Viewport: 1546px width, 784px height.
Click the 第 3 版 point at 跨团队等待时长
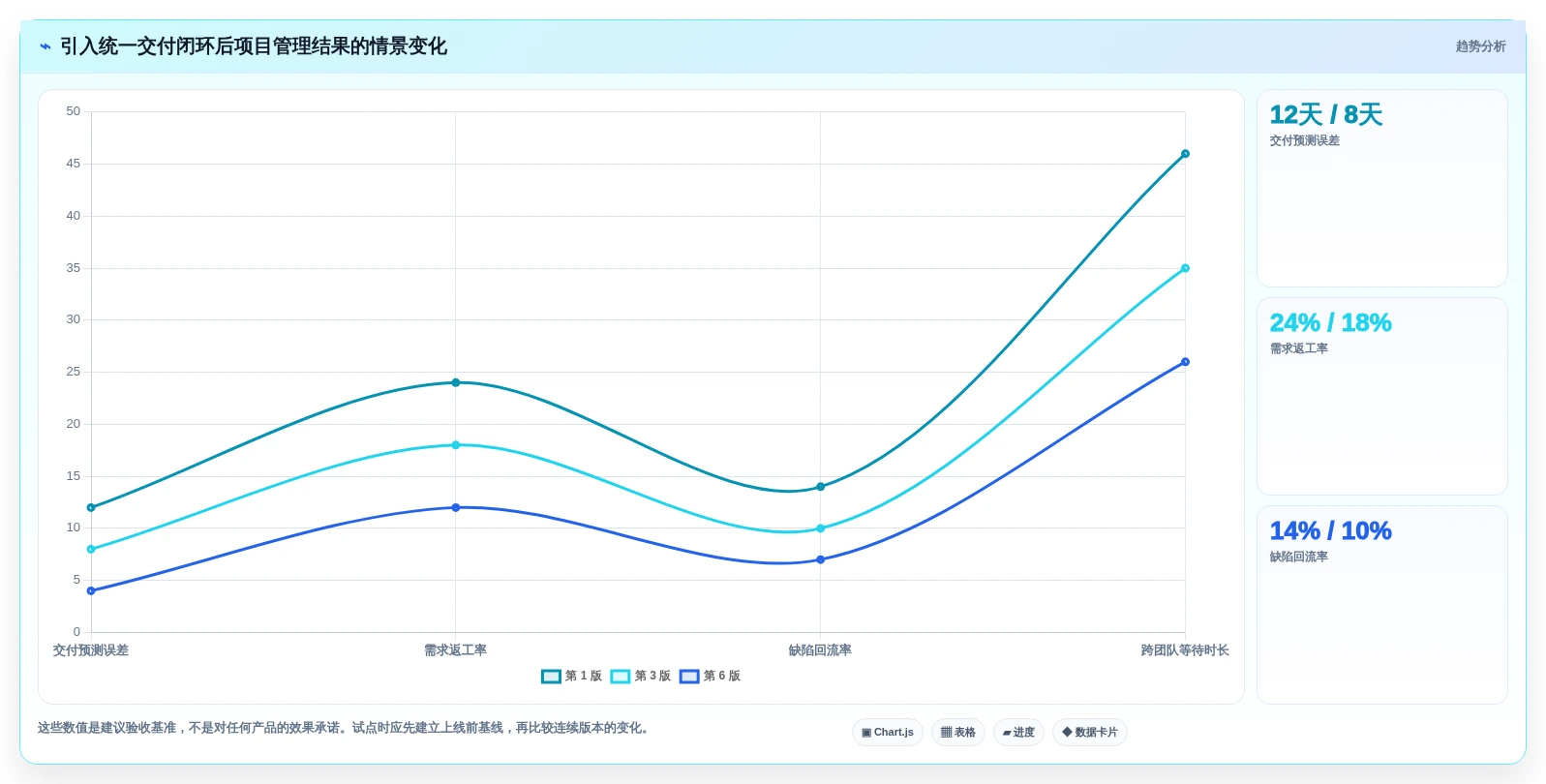(x=1185, y=268)
